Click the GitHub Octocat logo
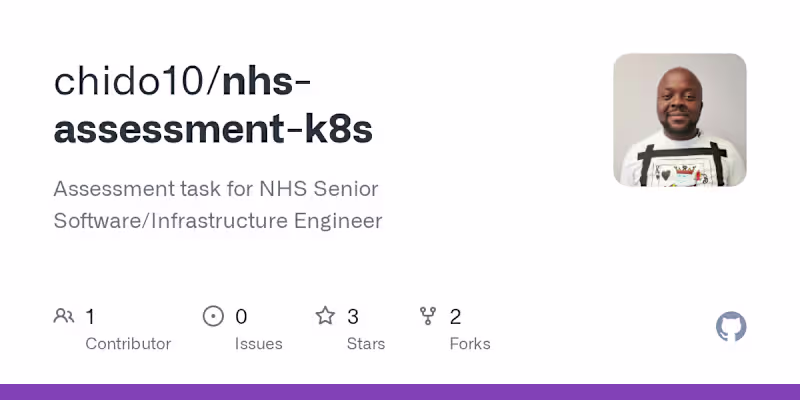 tap(731, 327)
